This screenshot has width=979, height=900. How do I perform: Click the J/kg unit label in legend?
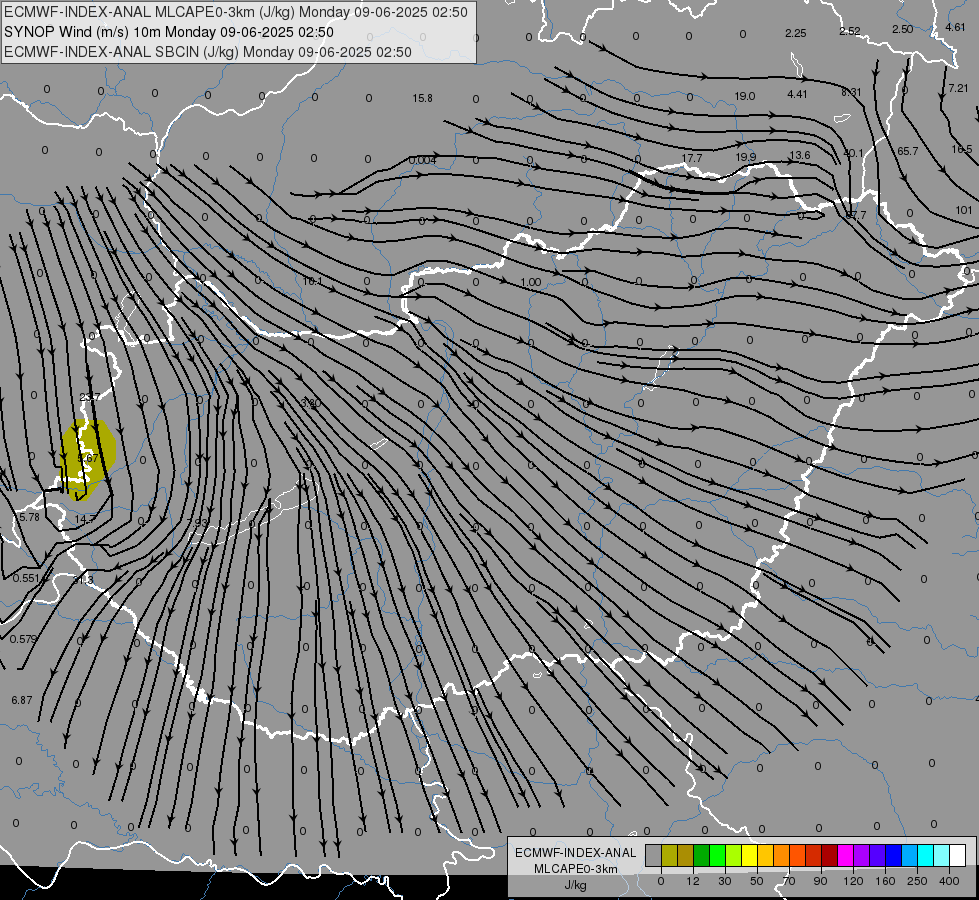(x=576, y=885)
